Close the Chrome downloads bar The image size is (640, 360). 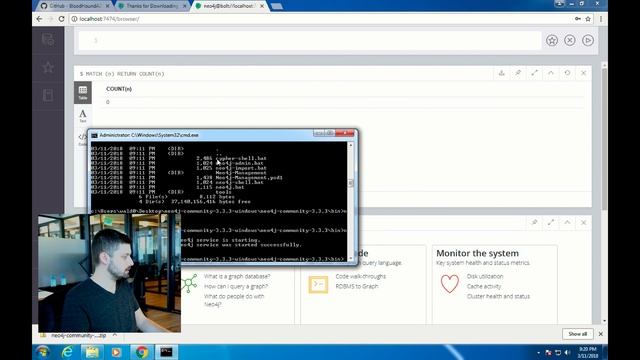coord(600,334)
